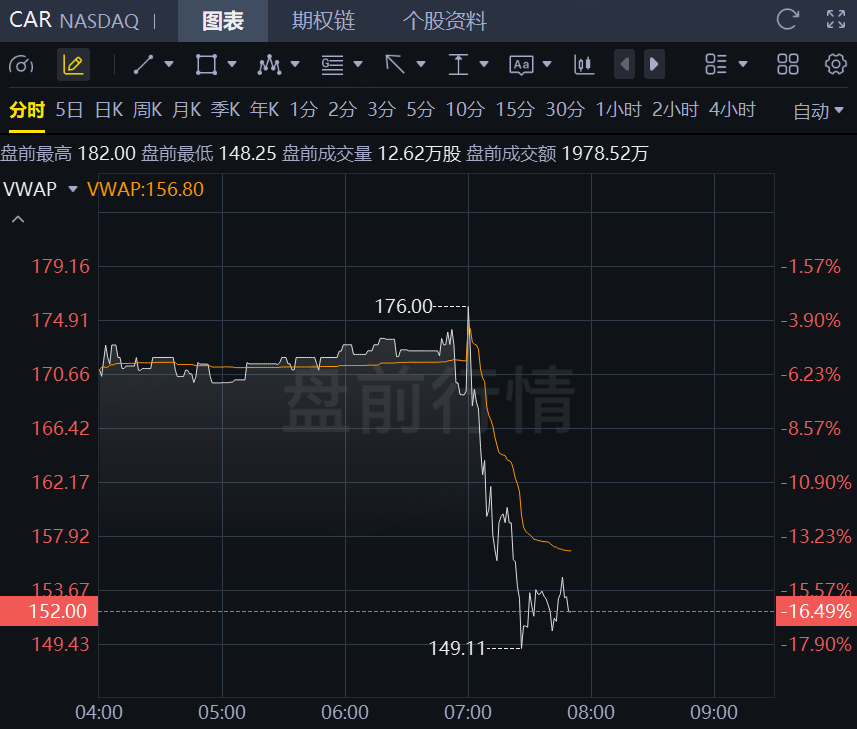
Task: Switch to the 期权链 tab
Action: coord(323,21)
